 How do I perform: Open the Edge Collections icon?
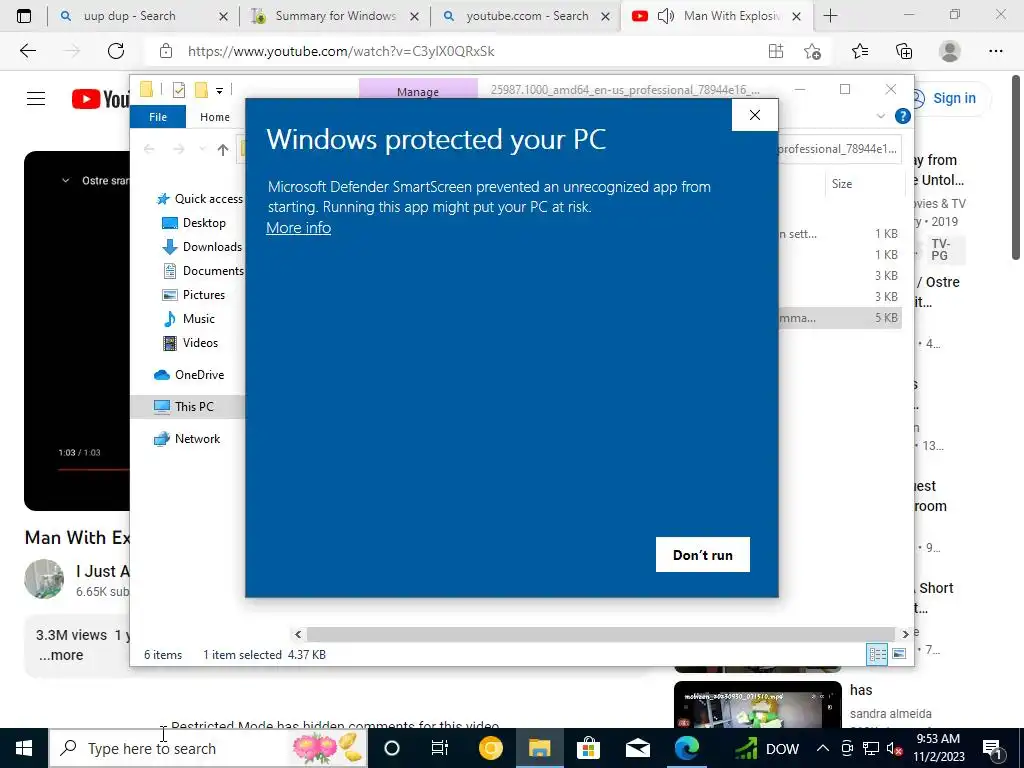pos(904,51)
